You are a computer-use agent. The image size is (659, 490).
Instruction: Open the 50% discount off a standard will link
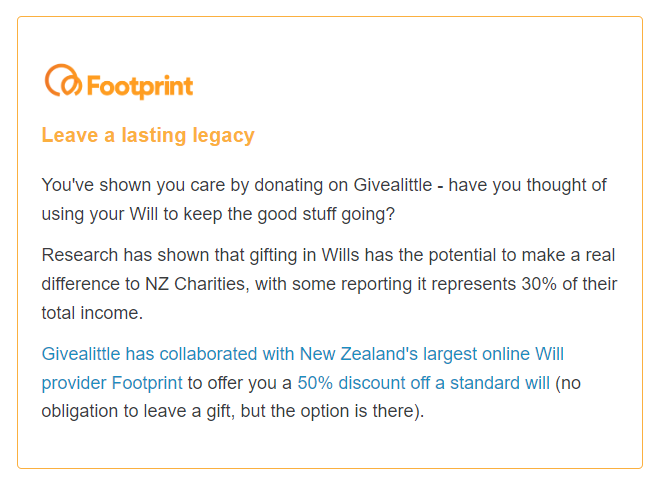[x=424, y=383]
